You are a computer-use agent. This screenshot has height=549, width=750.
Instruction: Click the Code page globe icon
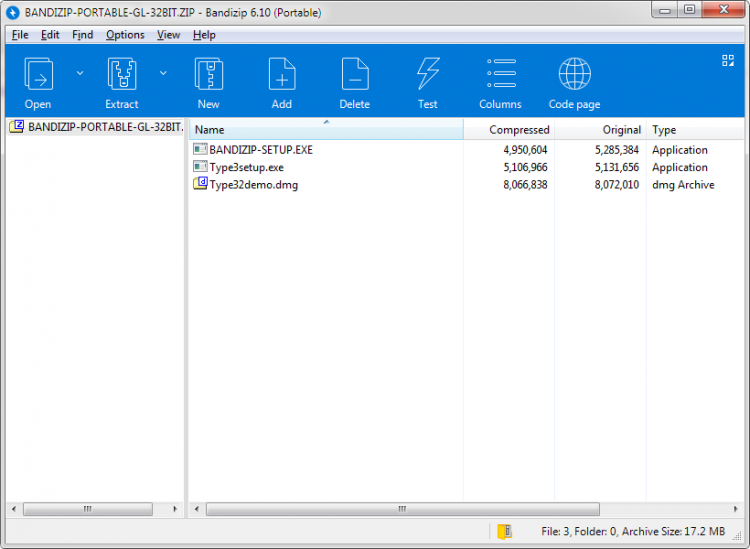coord(574,74)
